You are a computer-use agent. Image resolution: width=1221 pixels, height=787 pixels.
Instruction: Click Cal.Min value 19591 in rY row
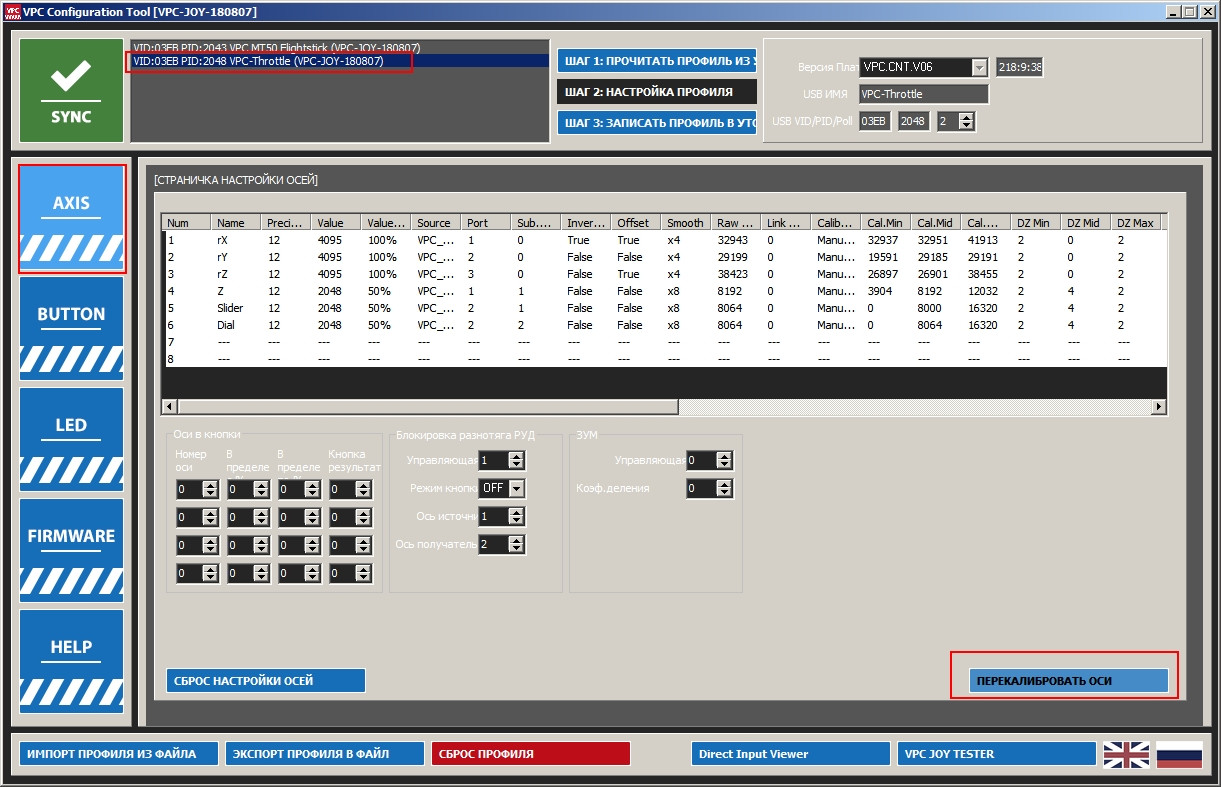883,257
